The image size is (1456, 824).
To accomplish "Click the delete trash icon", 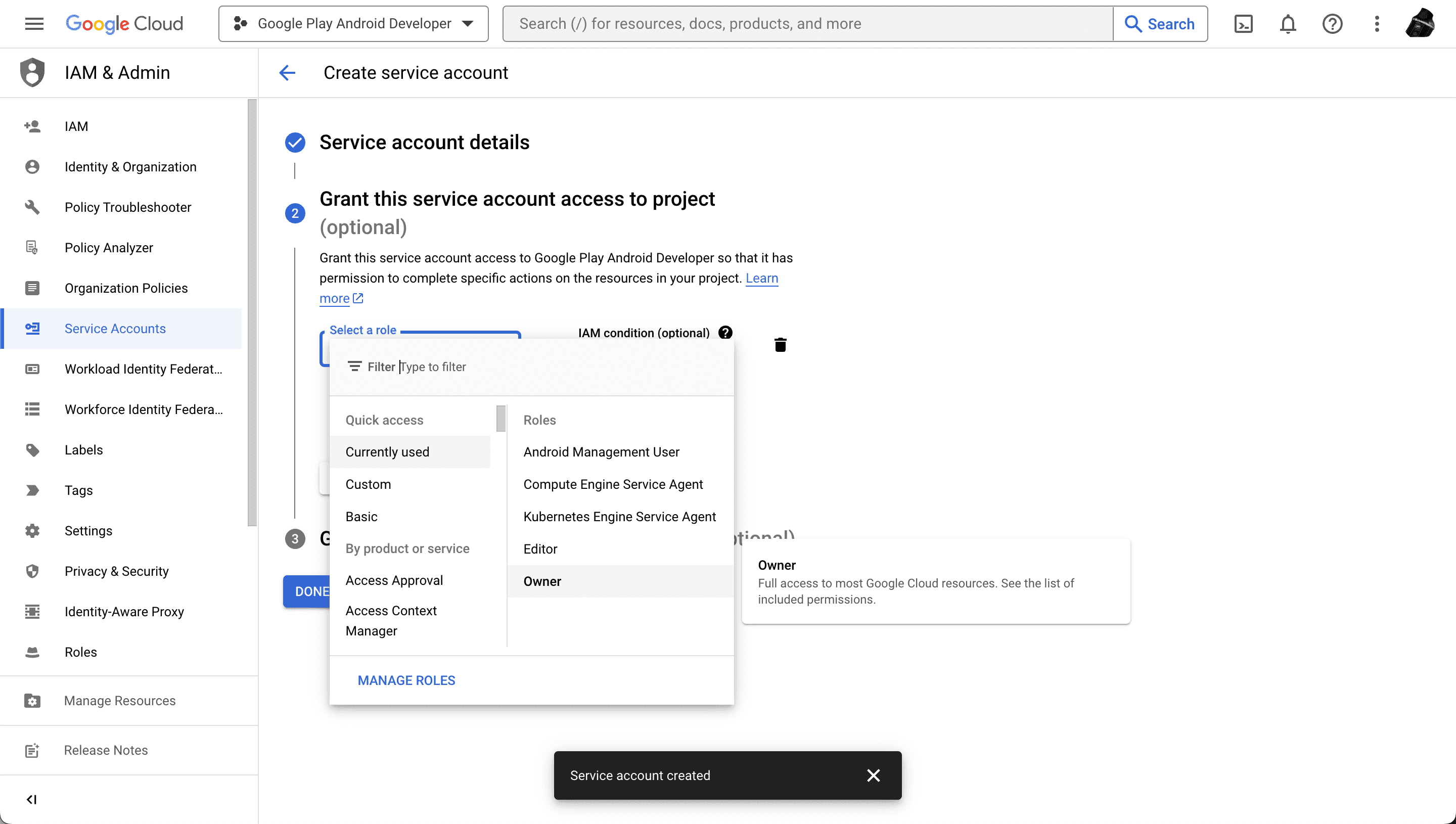I will (779, 344).
